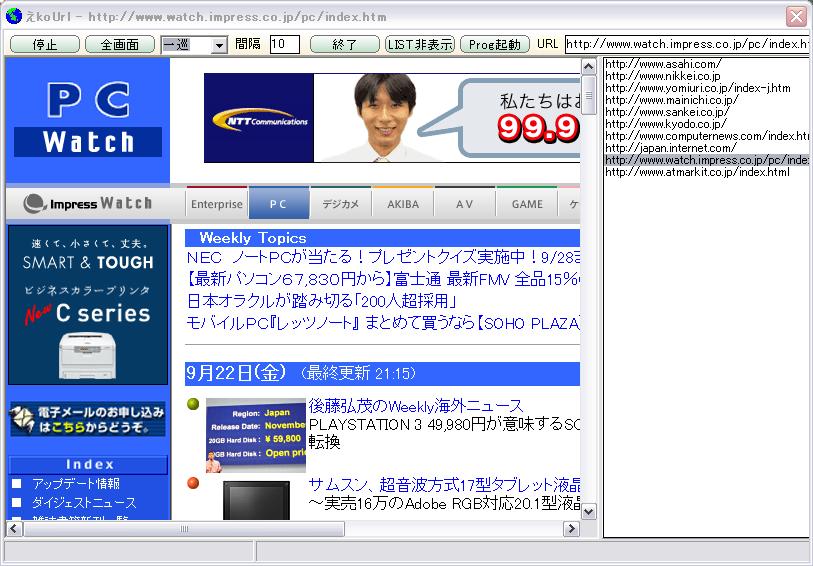
Task: Click the vertical scrollbar thumb
Action: [588, 95]
